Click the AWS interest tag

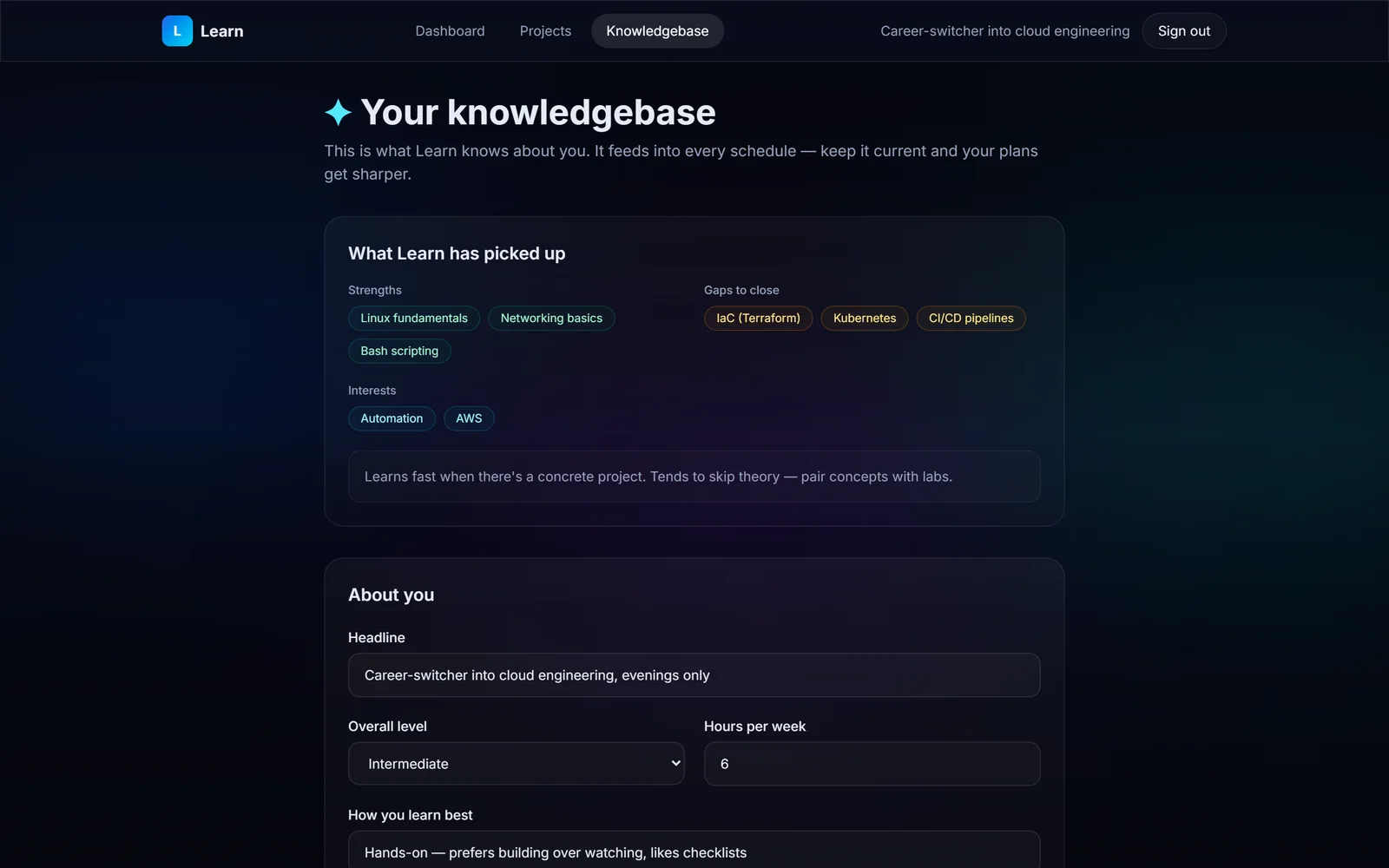[x=469, y=418]
